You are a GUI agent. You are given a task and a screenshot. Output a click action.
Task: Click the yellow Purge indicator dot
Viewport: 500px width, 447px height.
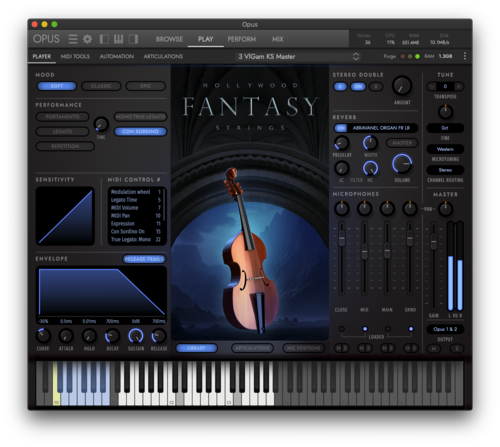point(410,56)
